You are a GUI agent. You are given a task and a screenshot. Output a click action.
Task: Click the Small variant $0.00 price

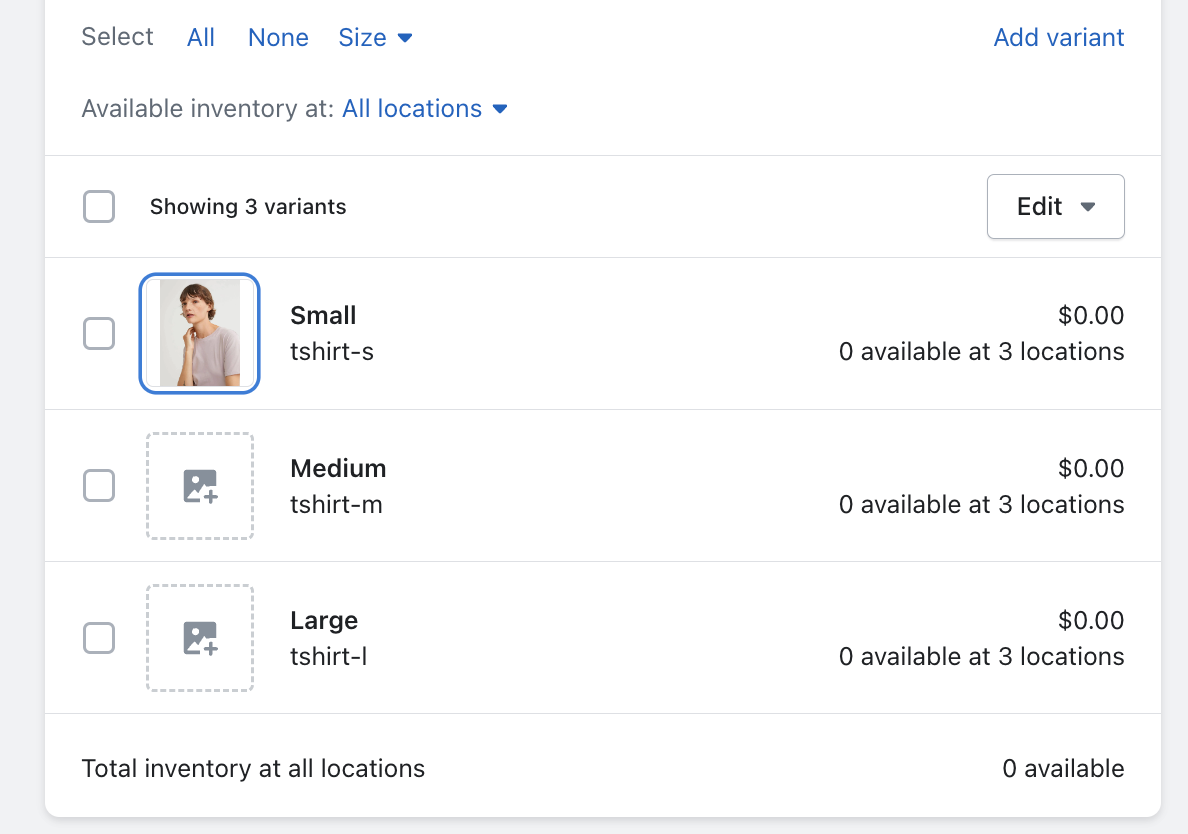pos(1091,316)
